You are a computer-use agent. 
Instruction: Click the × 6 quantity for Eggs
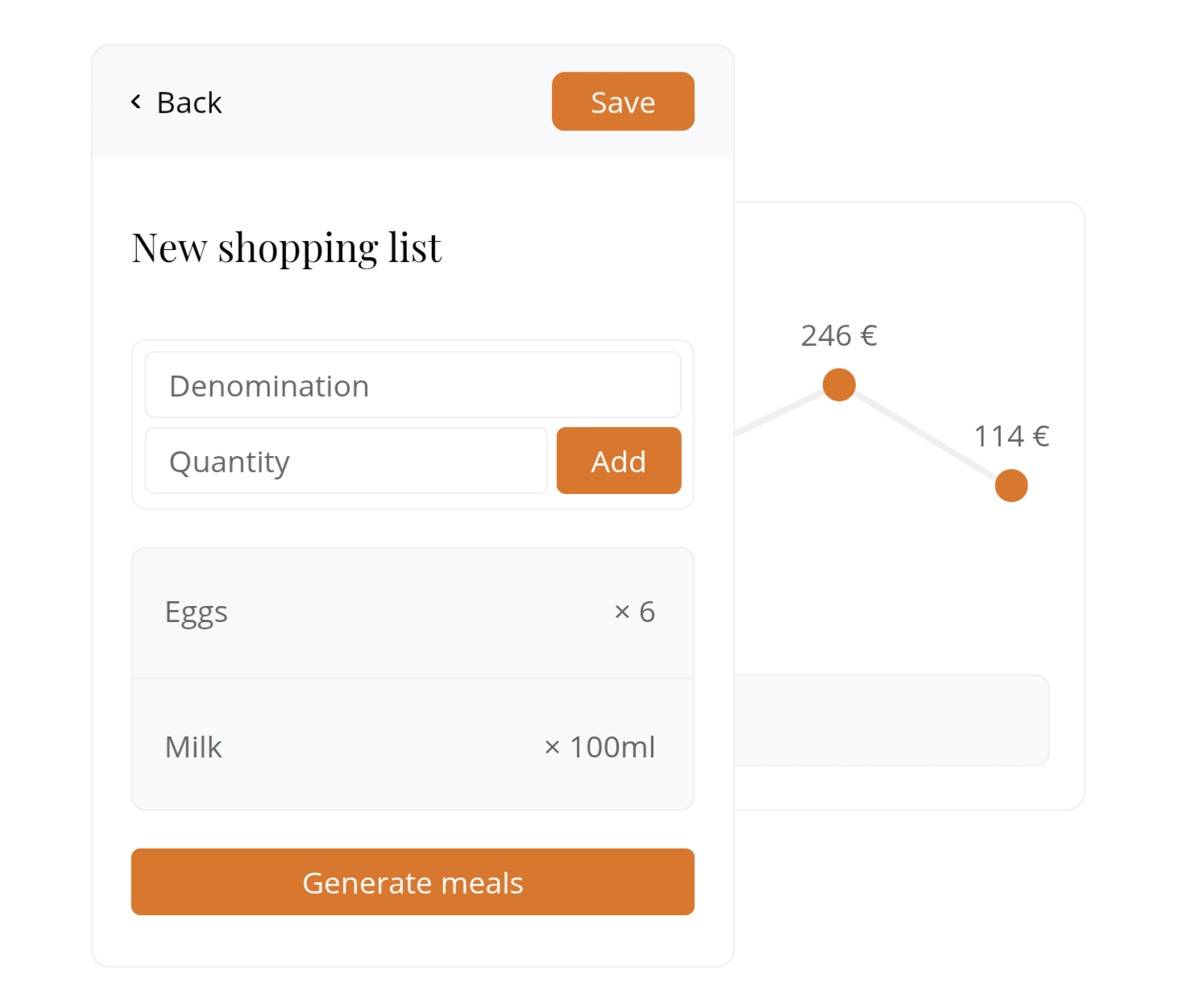click(634, 612)
